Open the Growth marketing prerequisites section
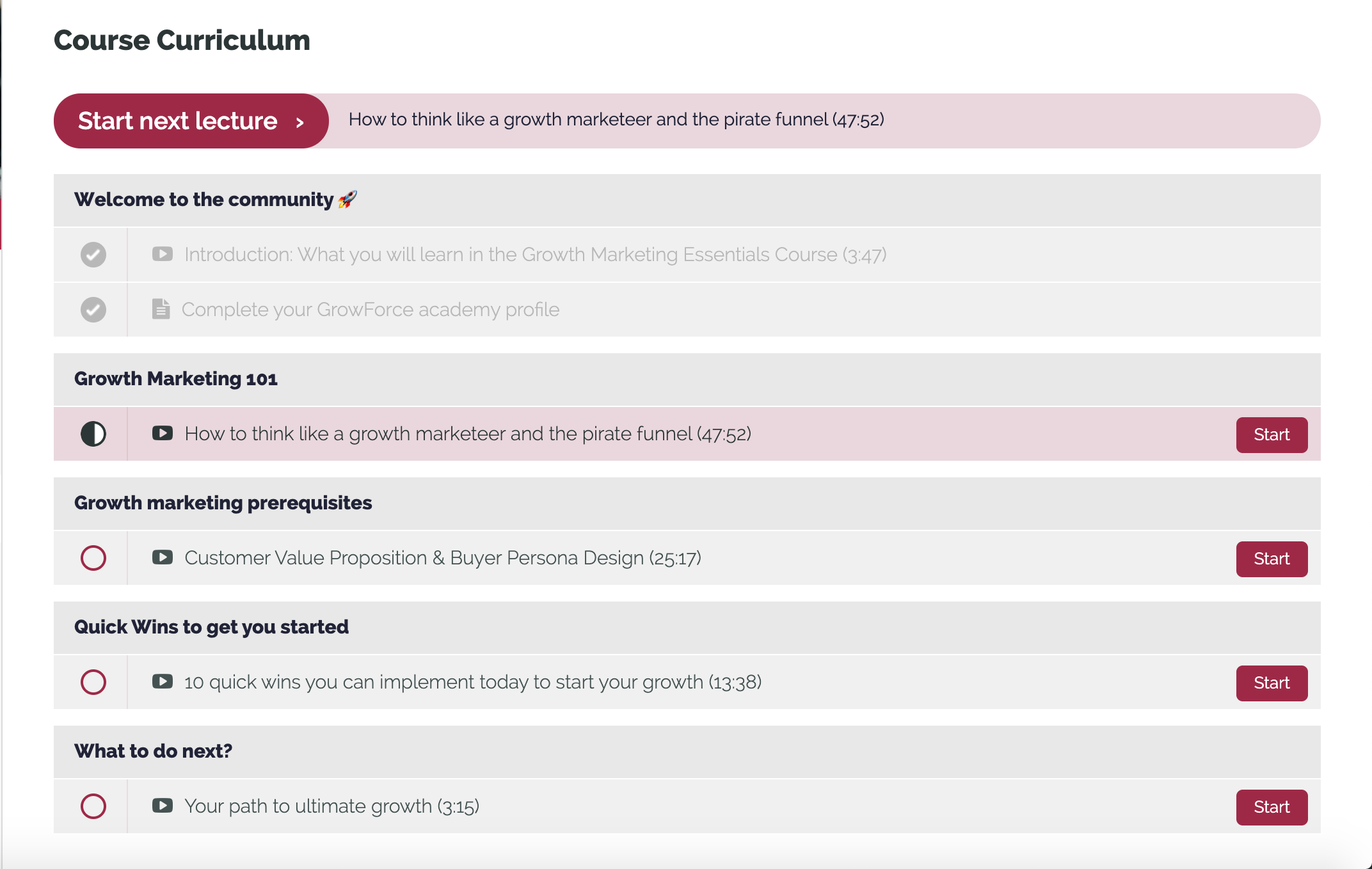Image resolution: width=1372 pixels, height=869 pixels. (223, 503)
